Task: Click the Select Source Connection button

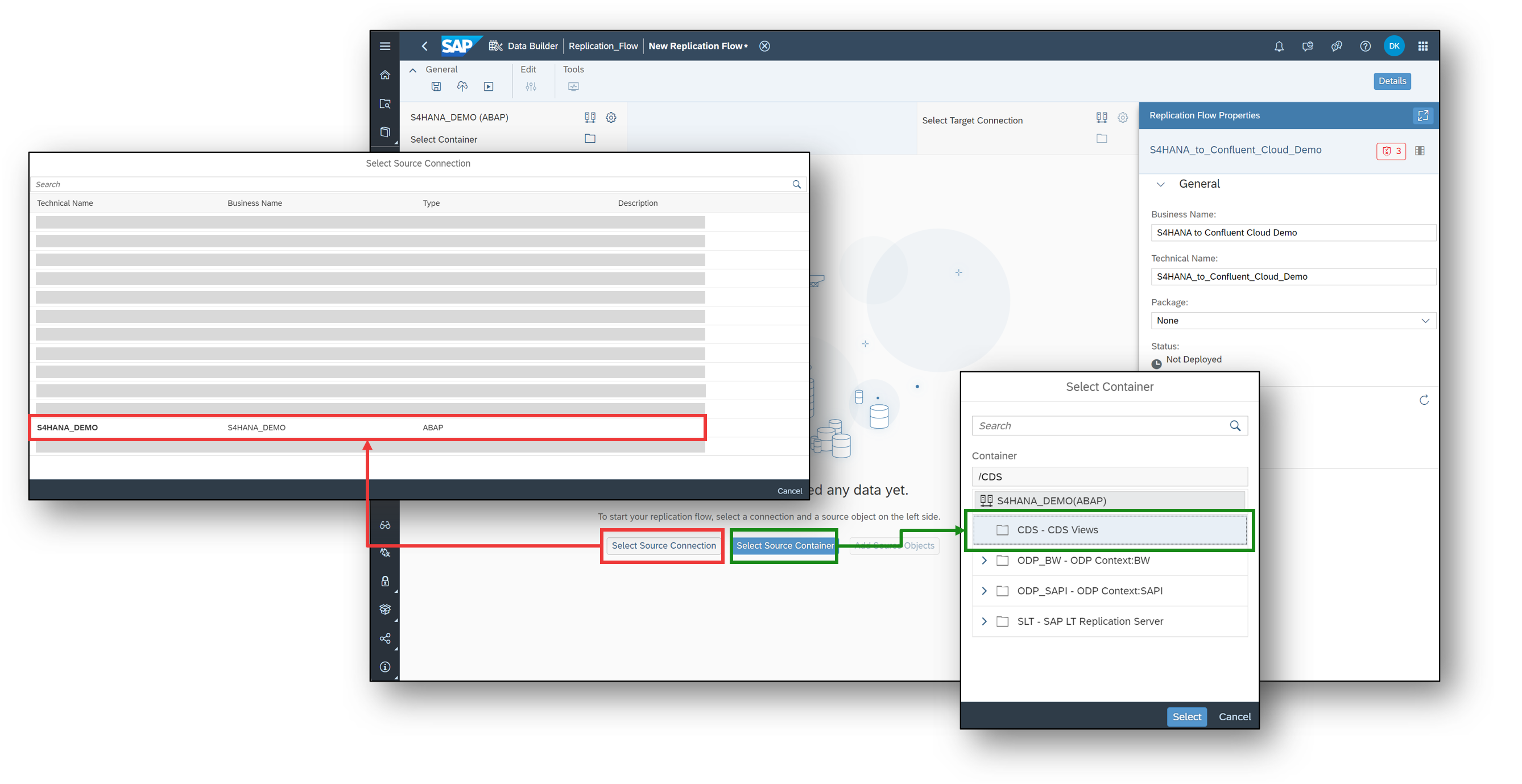Action: [663, 546]
